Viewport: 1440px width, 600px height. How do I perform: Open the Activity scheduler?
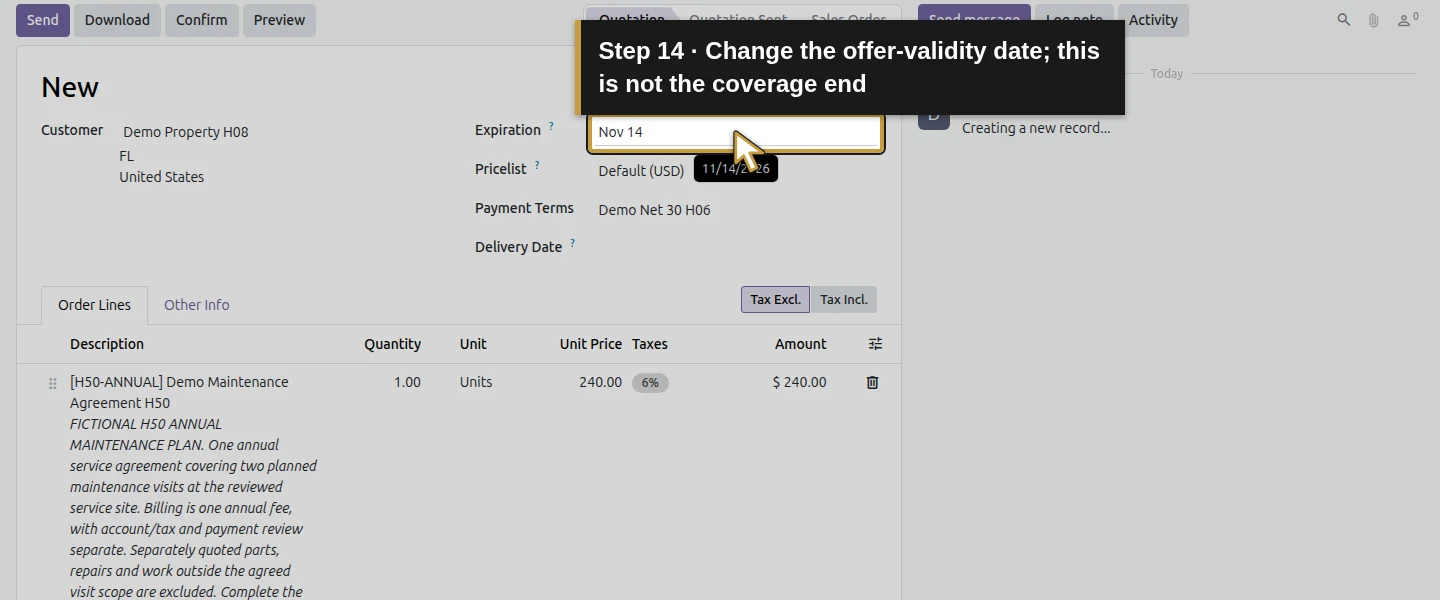coord(1153,20)
